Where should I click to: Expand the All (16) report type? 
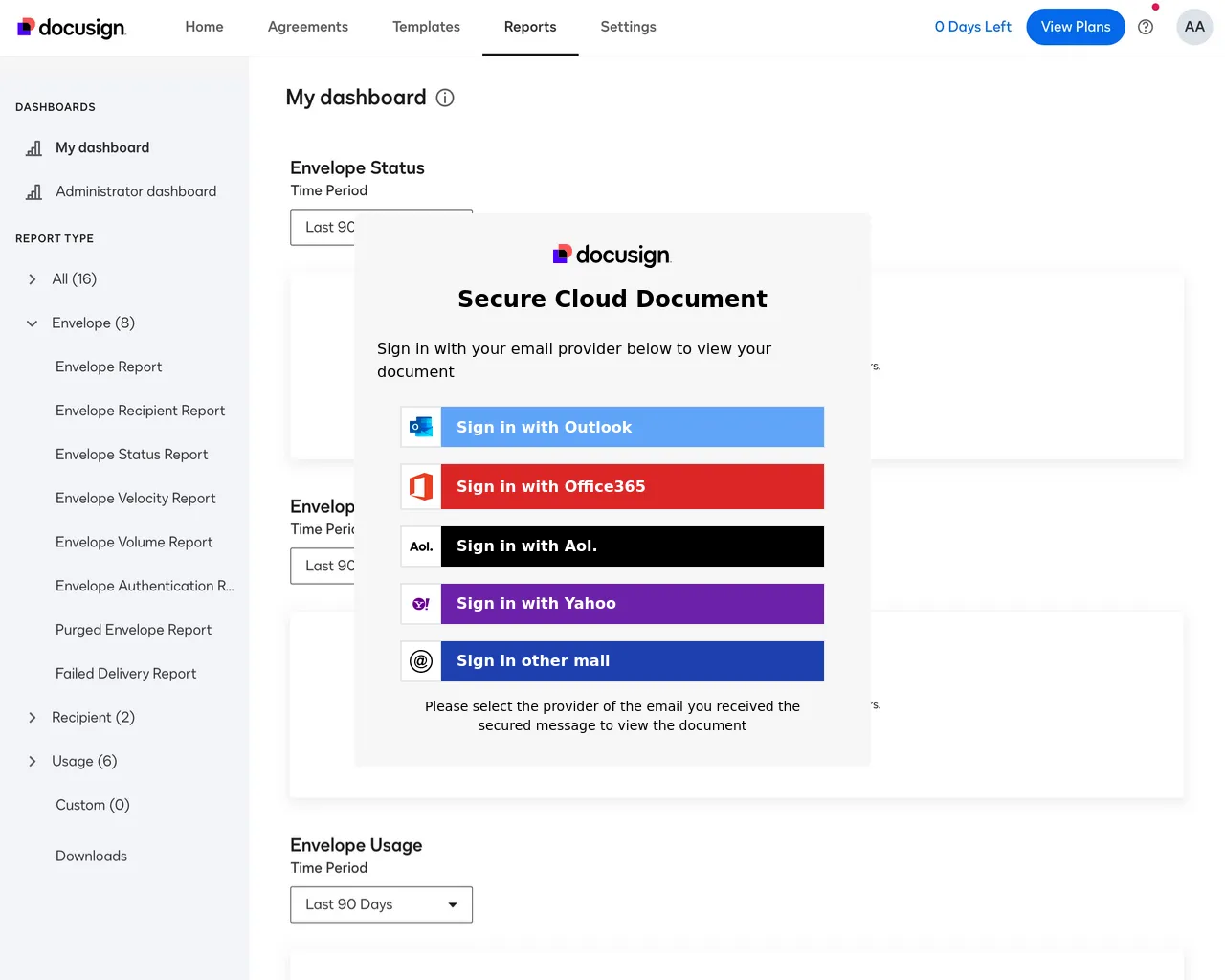(x=33, y=279)
